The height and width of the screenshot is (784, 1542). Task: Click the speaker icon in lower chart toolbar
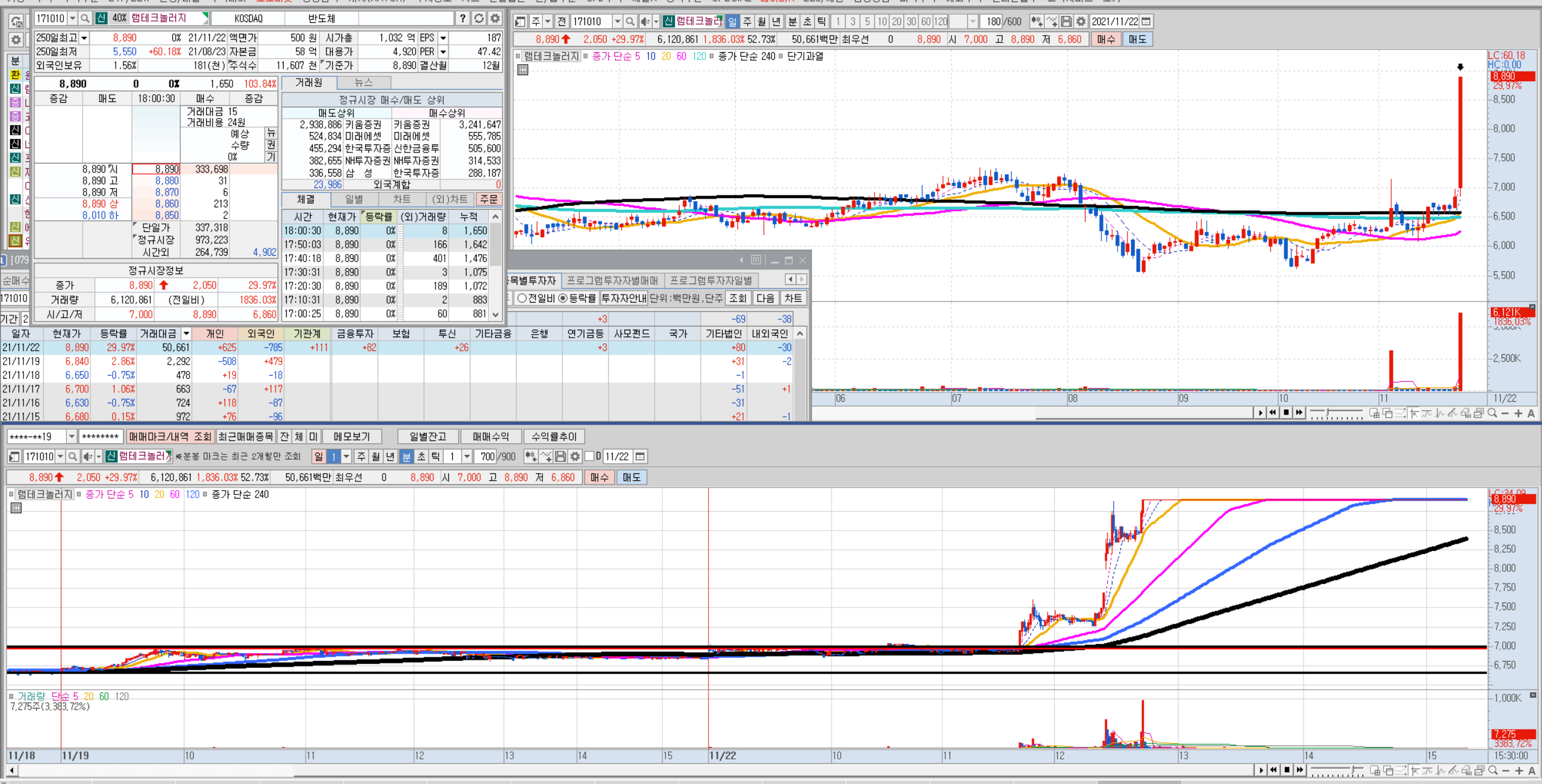pos(87,456)
